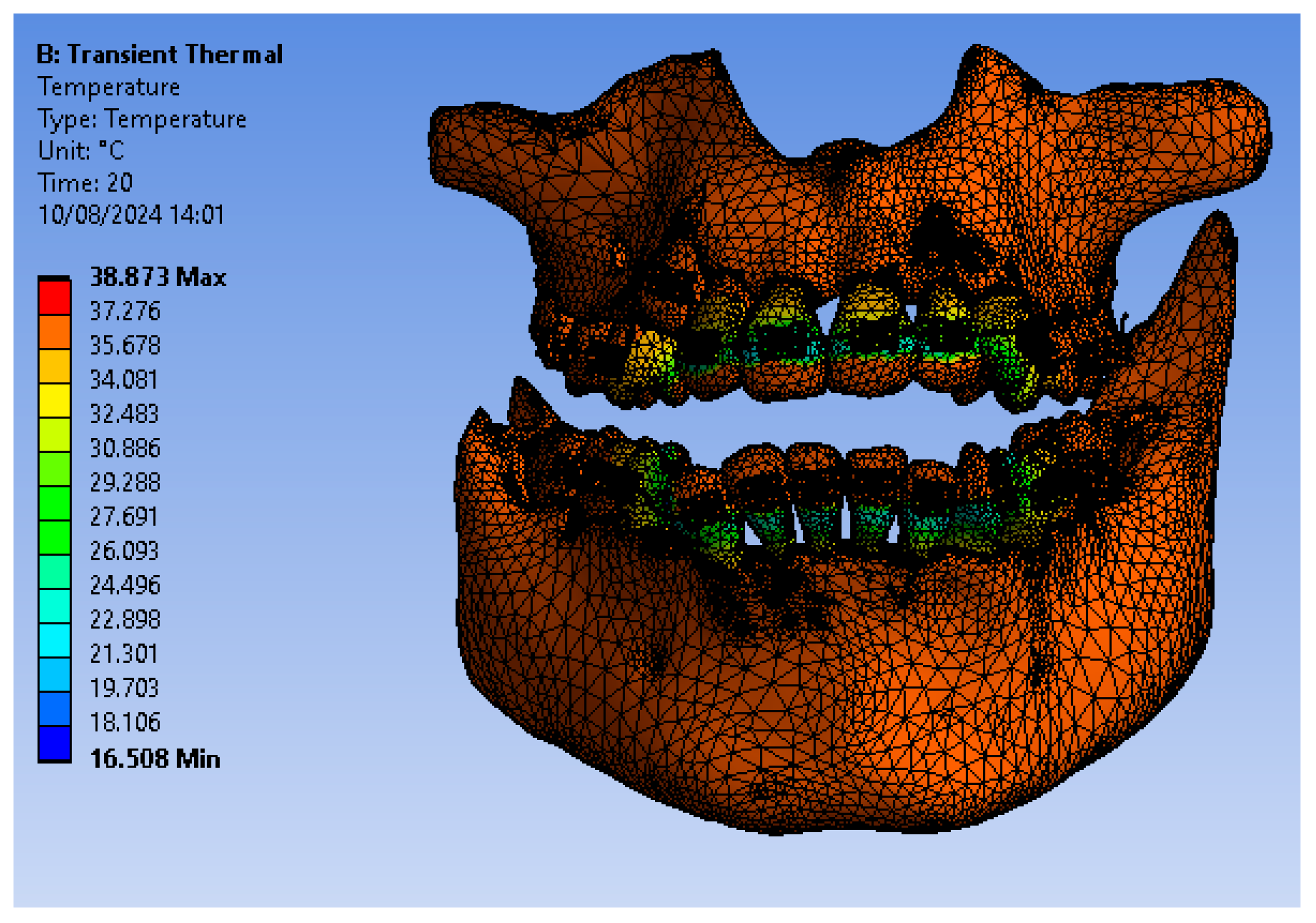
Task: Click the Time: 20 label
Action: [x=85, y=183]
